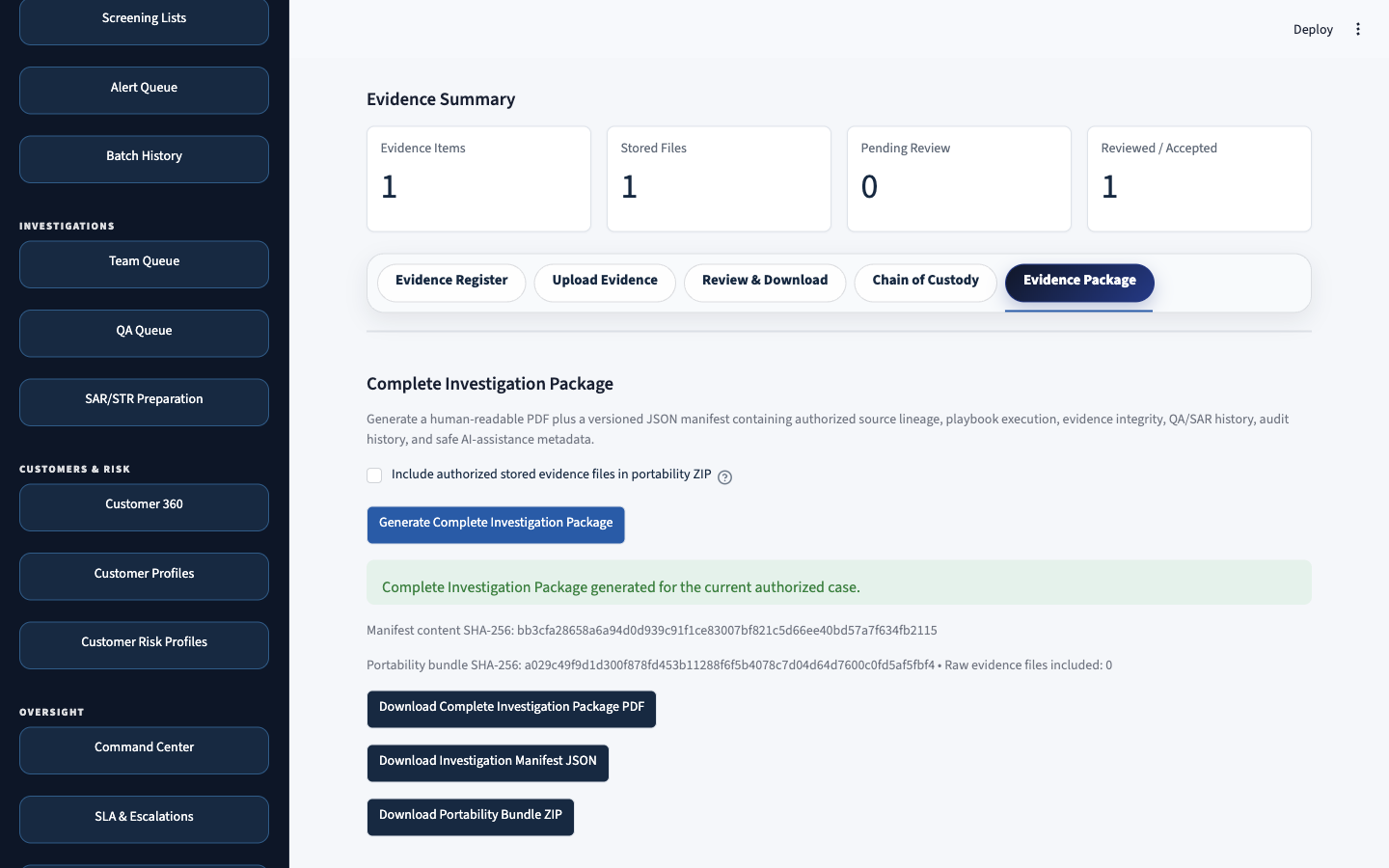Go to Team Queue
Screen dimensions: 1389x868
pyautogui.click(x=144, y=263)
